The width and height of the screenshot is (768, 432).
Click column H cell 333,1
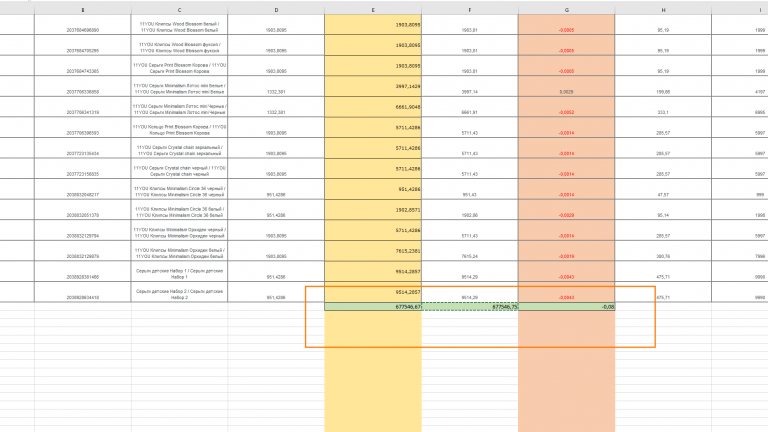click(x=663, y=107)
